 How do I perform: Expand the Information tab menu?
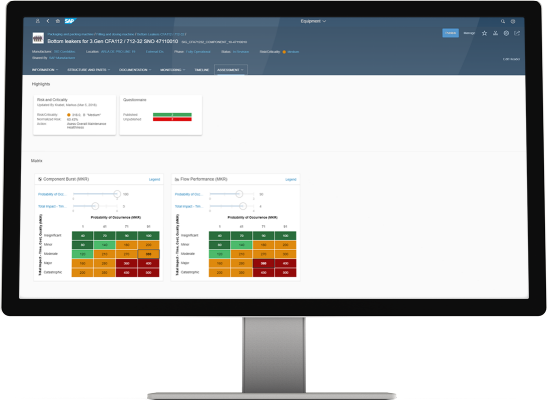(x=45, y=70)
